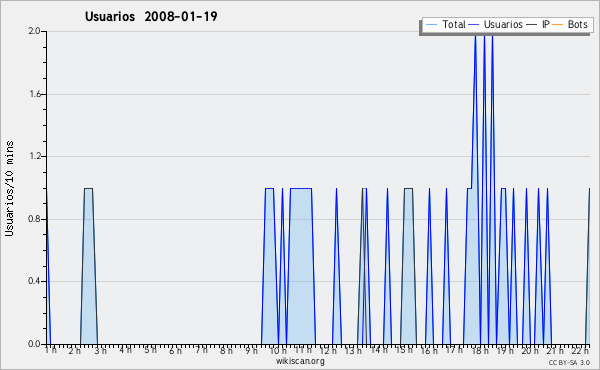Click the '10 h' x-axis label
Screen dimensions: 600x370
278,350
